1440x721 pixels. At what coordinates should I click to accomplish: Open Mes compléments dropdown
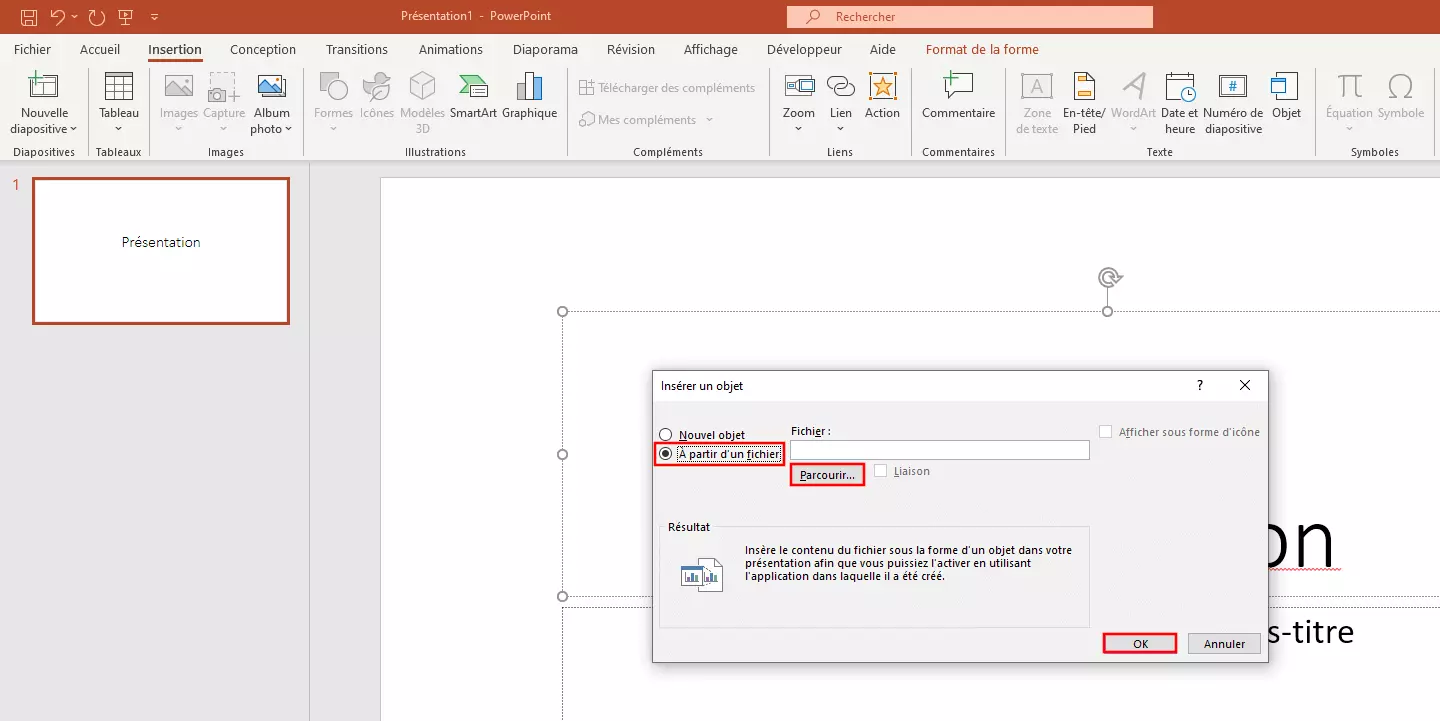[646, 120]
